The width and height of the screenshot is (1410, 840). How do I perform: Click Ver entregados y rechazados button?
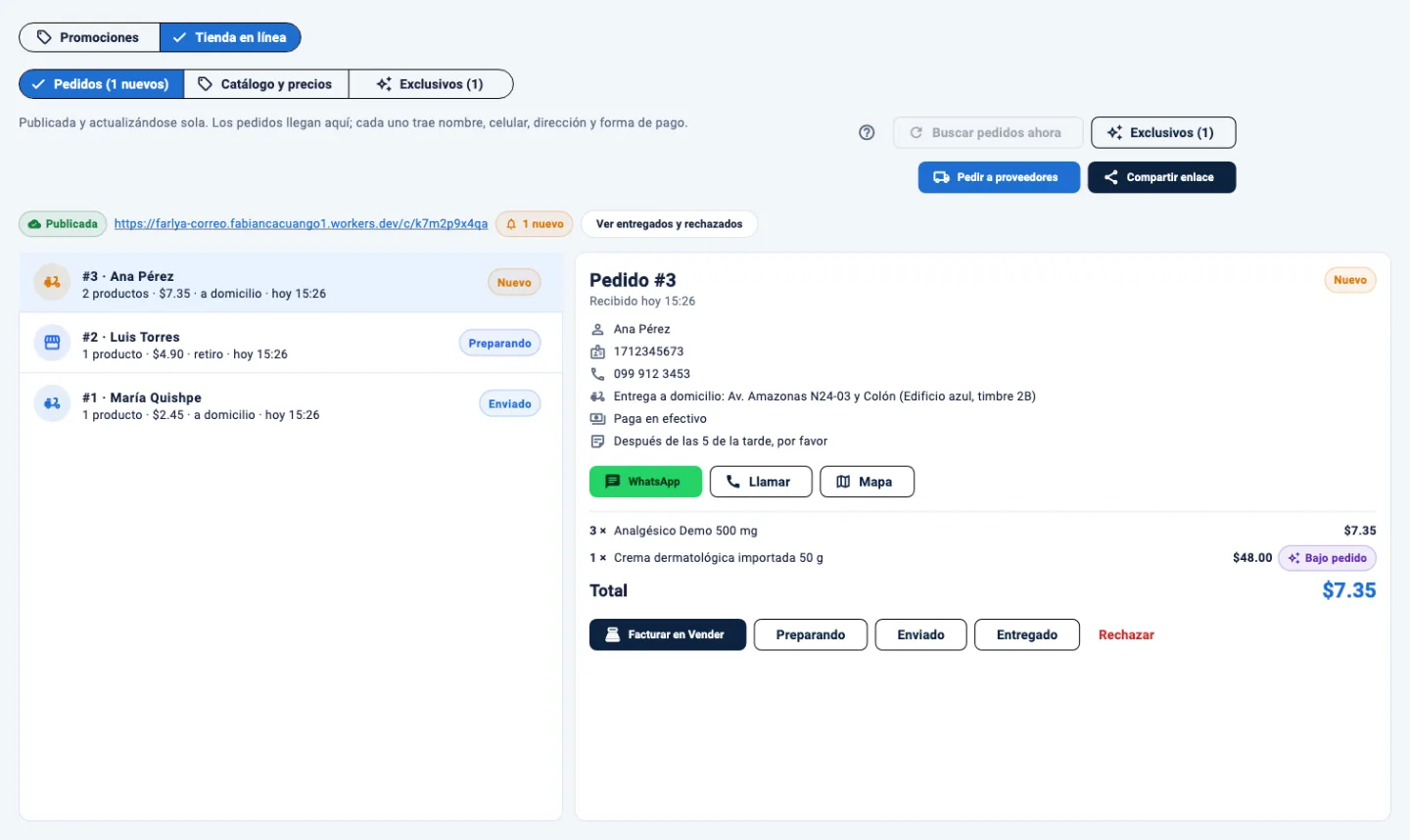(x=669, y=224)
